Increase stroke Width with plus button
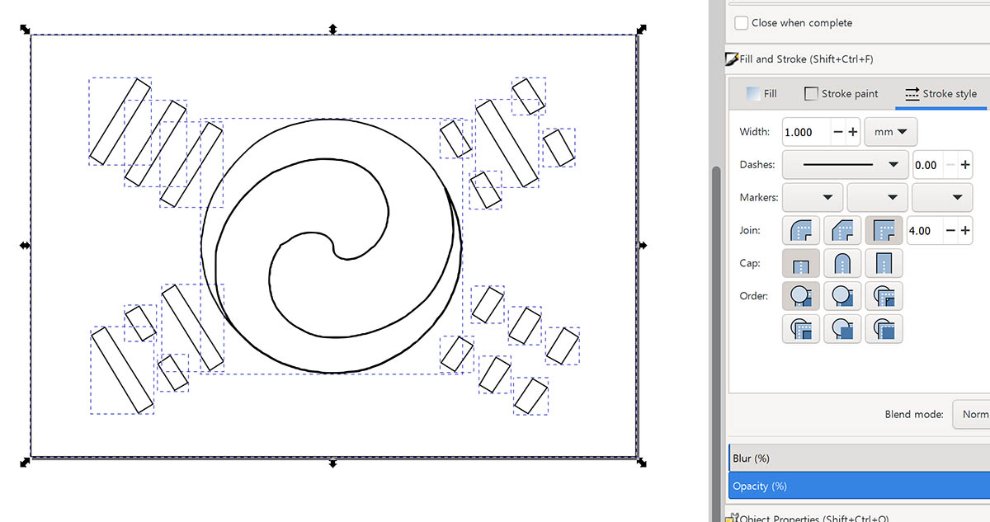 [853, 132]
